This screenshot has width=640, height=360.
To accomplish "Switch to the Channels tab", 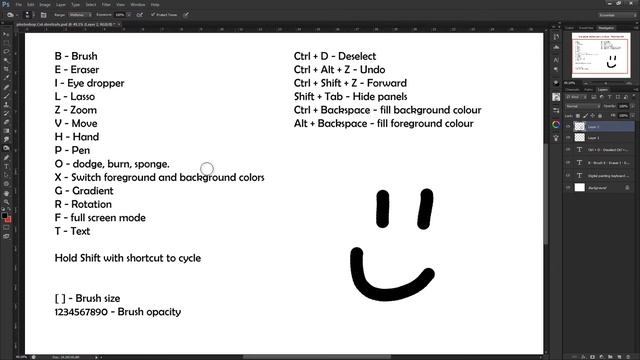I will coord(572,89).
